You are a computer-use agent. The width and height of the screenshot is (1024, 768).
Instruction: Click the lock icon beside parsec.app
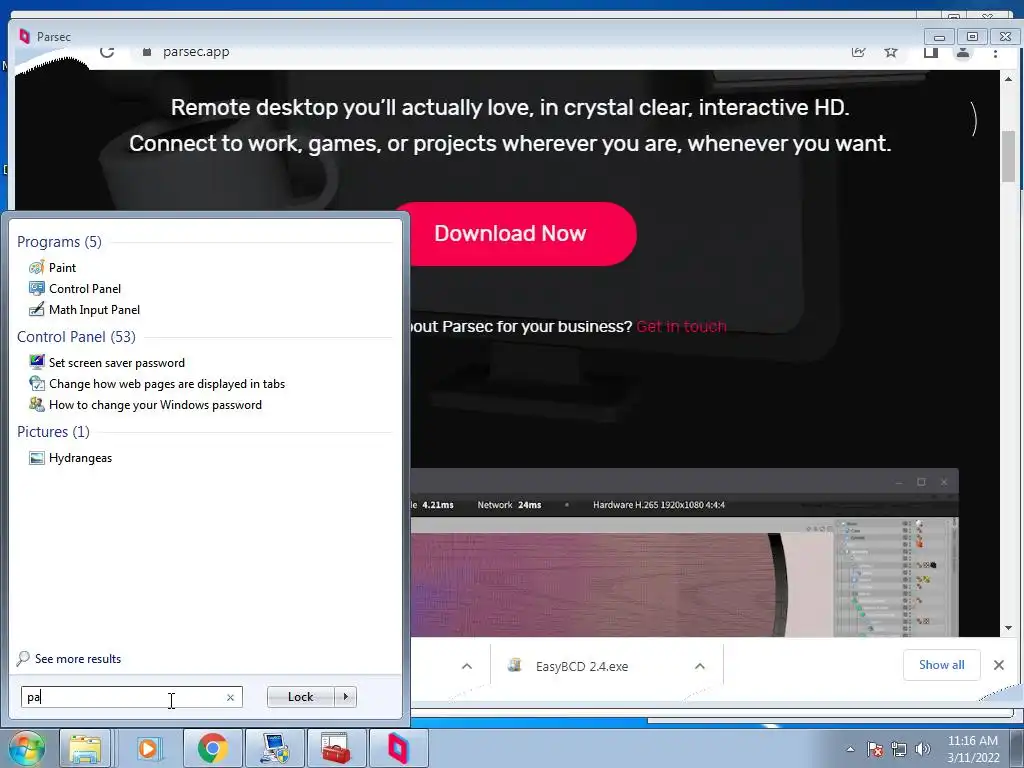tap(147, 52)
